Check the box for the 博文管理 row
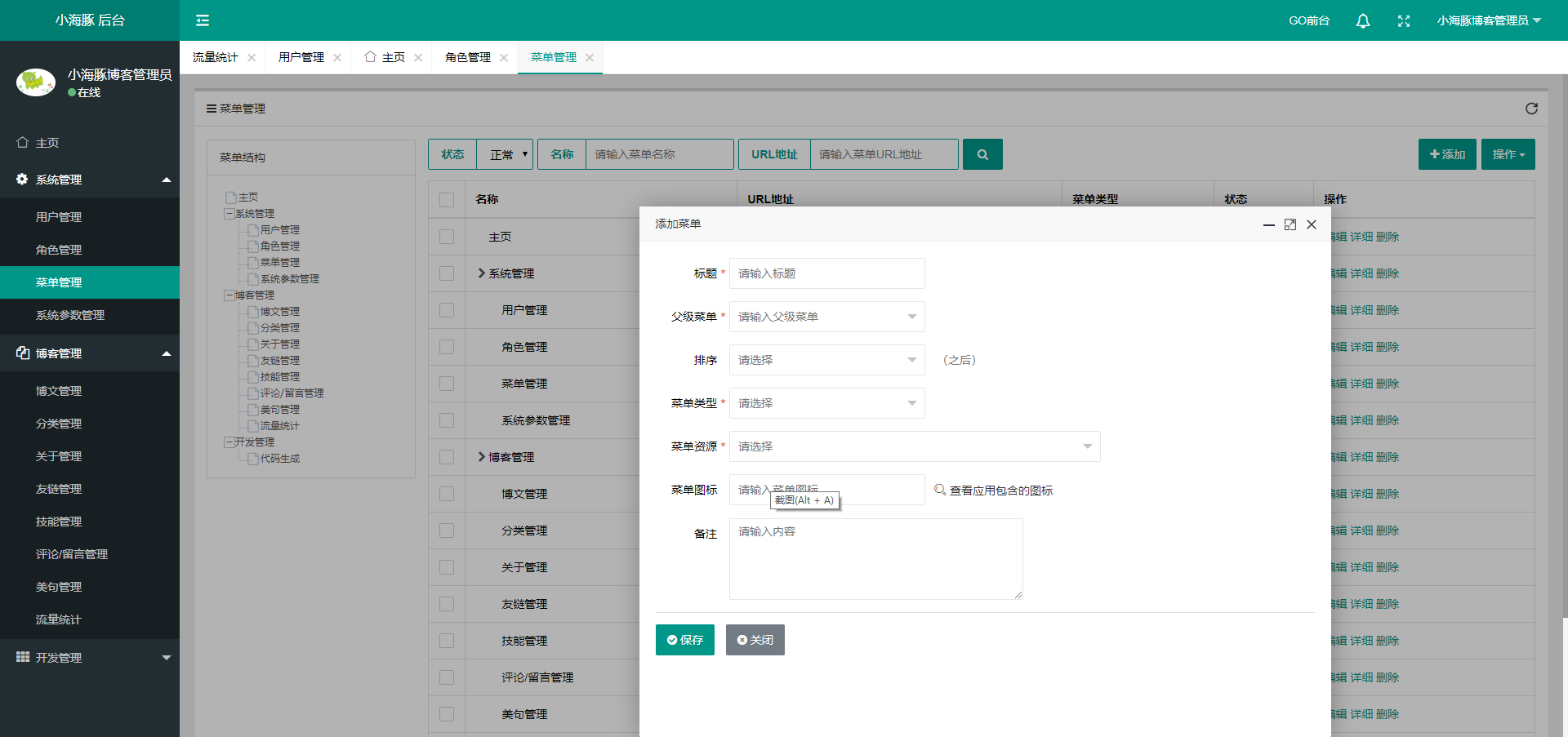1568x737 pixels. coord(447,494)
